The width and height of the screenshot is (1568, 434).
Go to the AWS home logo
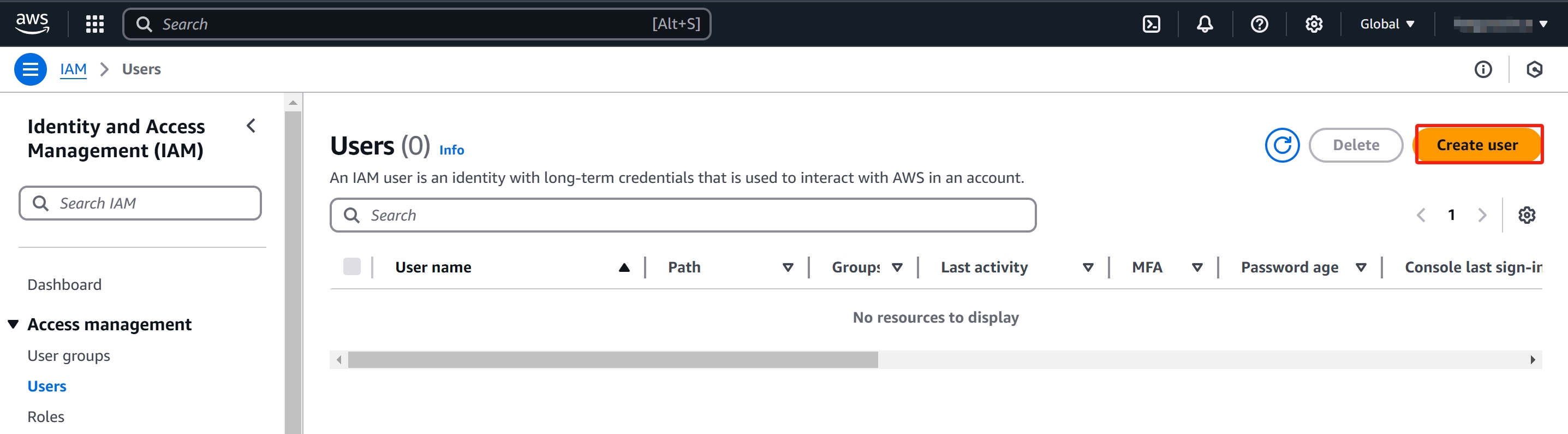click(32, 23)
